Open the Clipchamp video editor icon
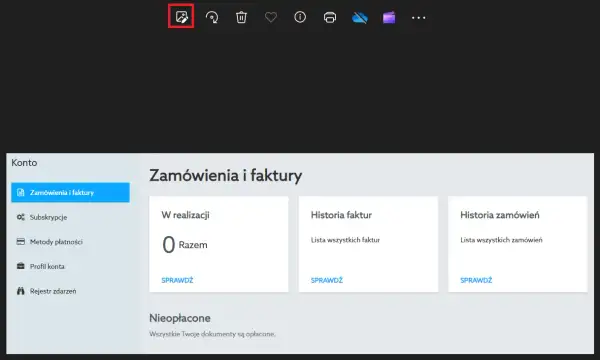This screenshot has width=600, height=360. (x=389, y=18)
